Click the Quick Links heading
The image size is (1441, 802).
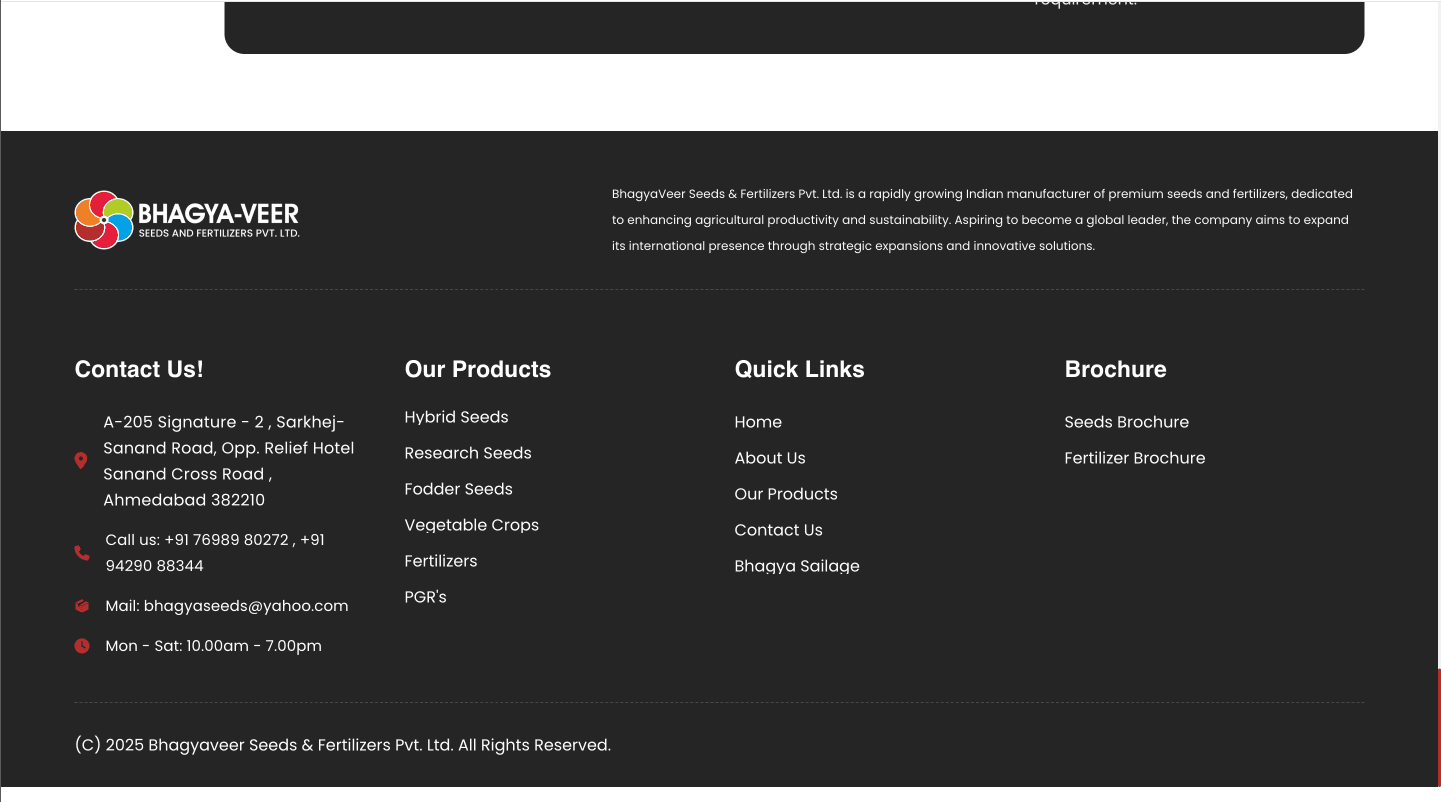tap(800, 369)
